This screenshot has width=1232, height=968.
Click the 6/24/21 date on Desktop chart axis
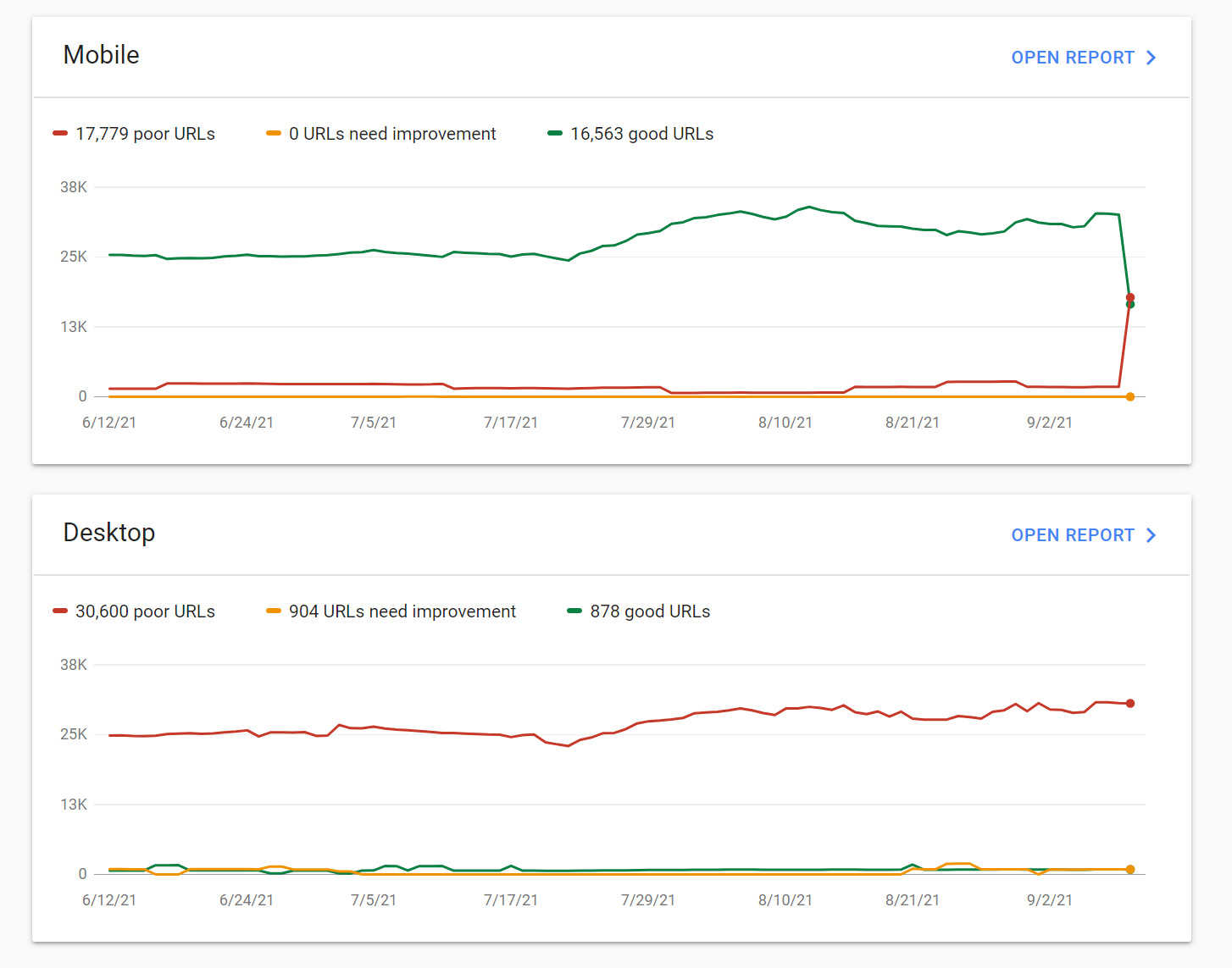click(247, 900)
